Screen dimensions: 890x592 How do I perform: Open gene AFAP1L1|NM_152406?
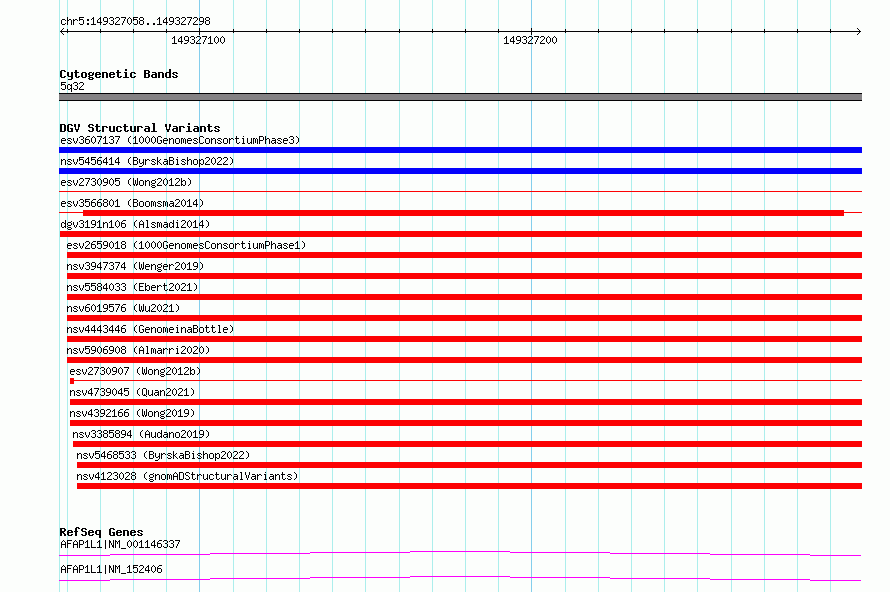coord(111,569)
